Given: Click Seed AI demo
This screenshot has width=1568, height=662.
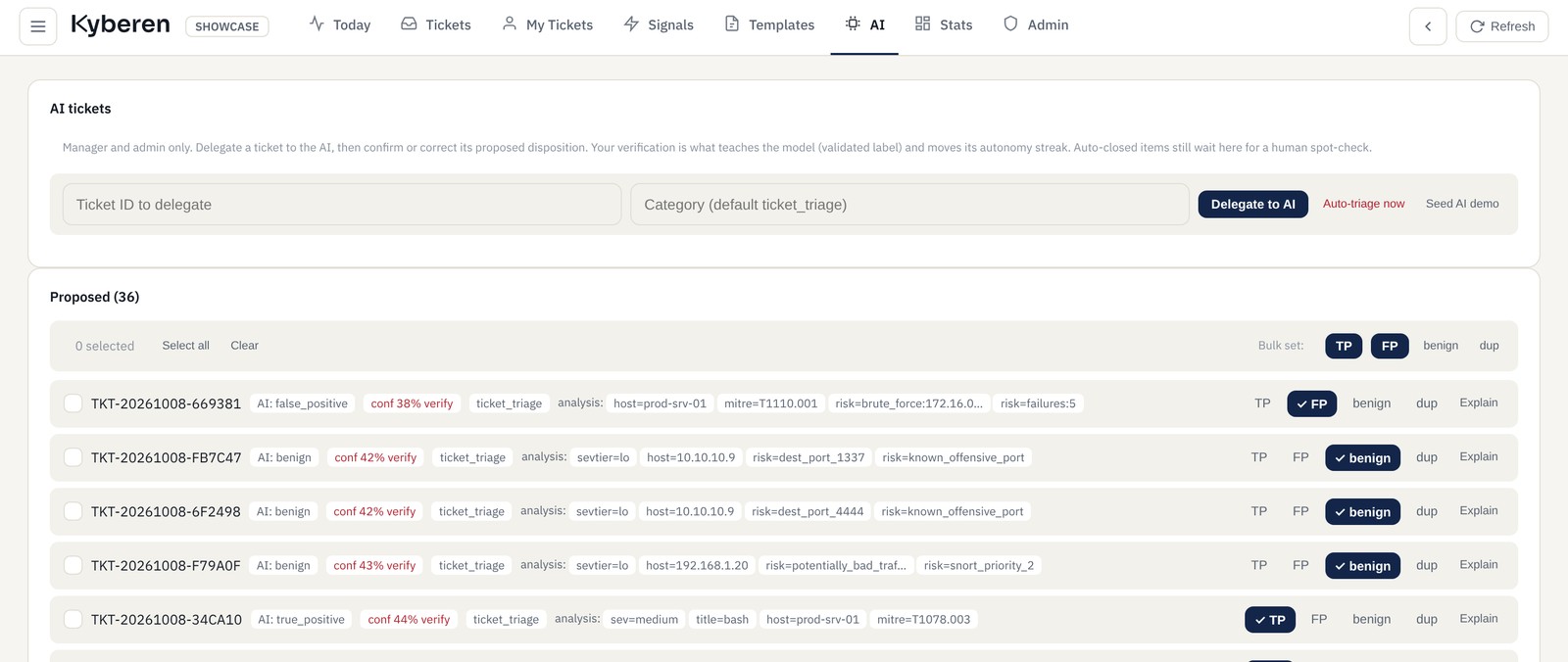Looking at the screenshot, I should click(x=1462, y=204).
